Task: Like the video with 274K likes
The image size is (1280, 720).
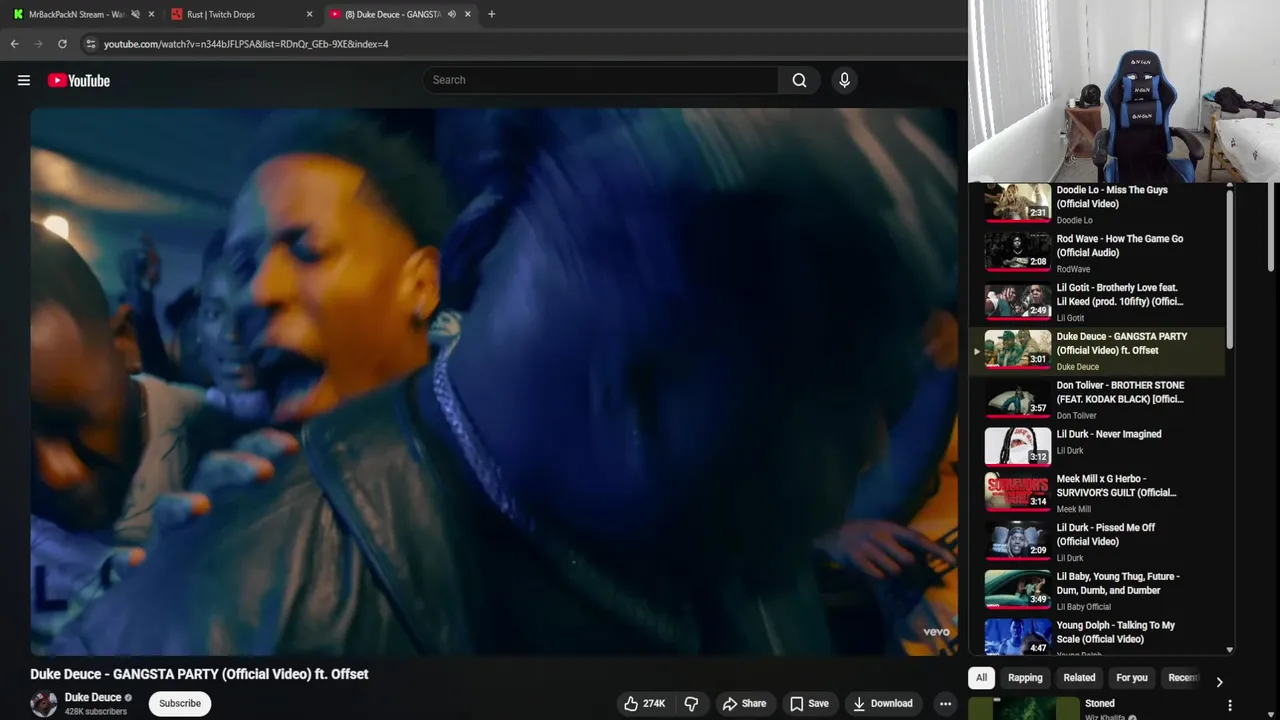Action: pyautogui.click(x=644, y=703)
